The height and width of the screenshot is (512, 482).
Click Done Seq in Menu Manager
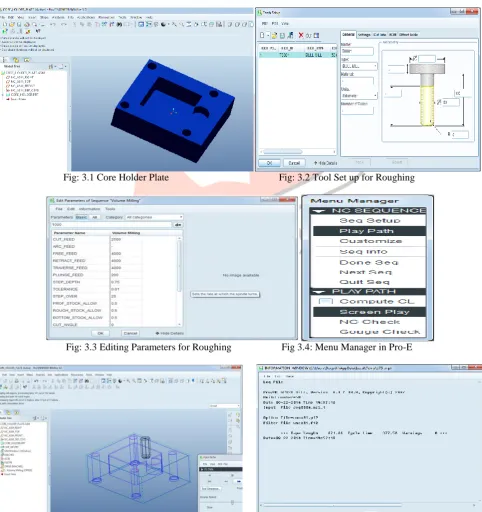(369, 262)
